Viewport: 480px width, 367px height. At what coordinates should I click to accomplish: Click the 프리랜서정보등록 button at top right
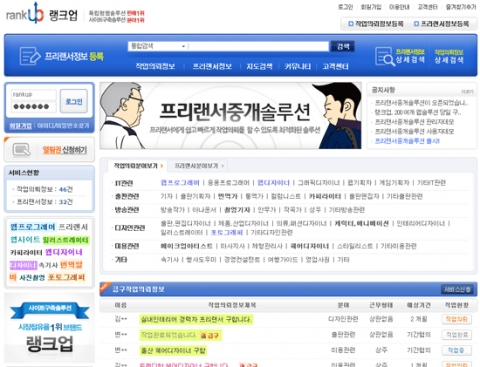pos(441,24)
